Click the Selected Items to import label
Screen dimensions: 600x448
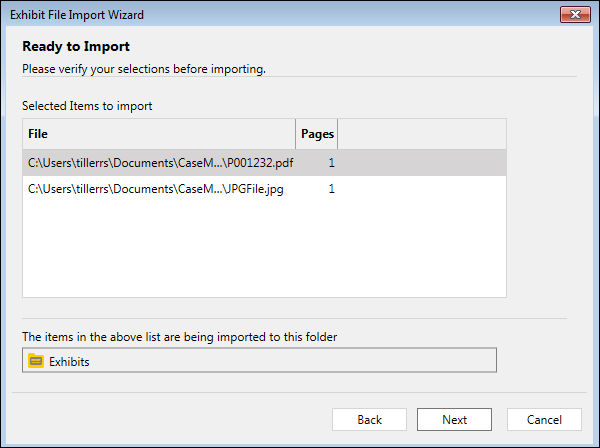click(87, 106)
